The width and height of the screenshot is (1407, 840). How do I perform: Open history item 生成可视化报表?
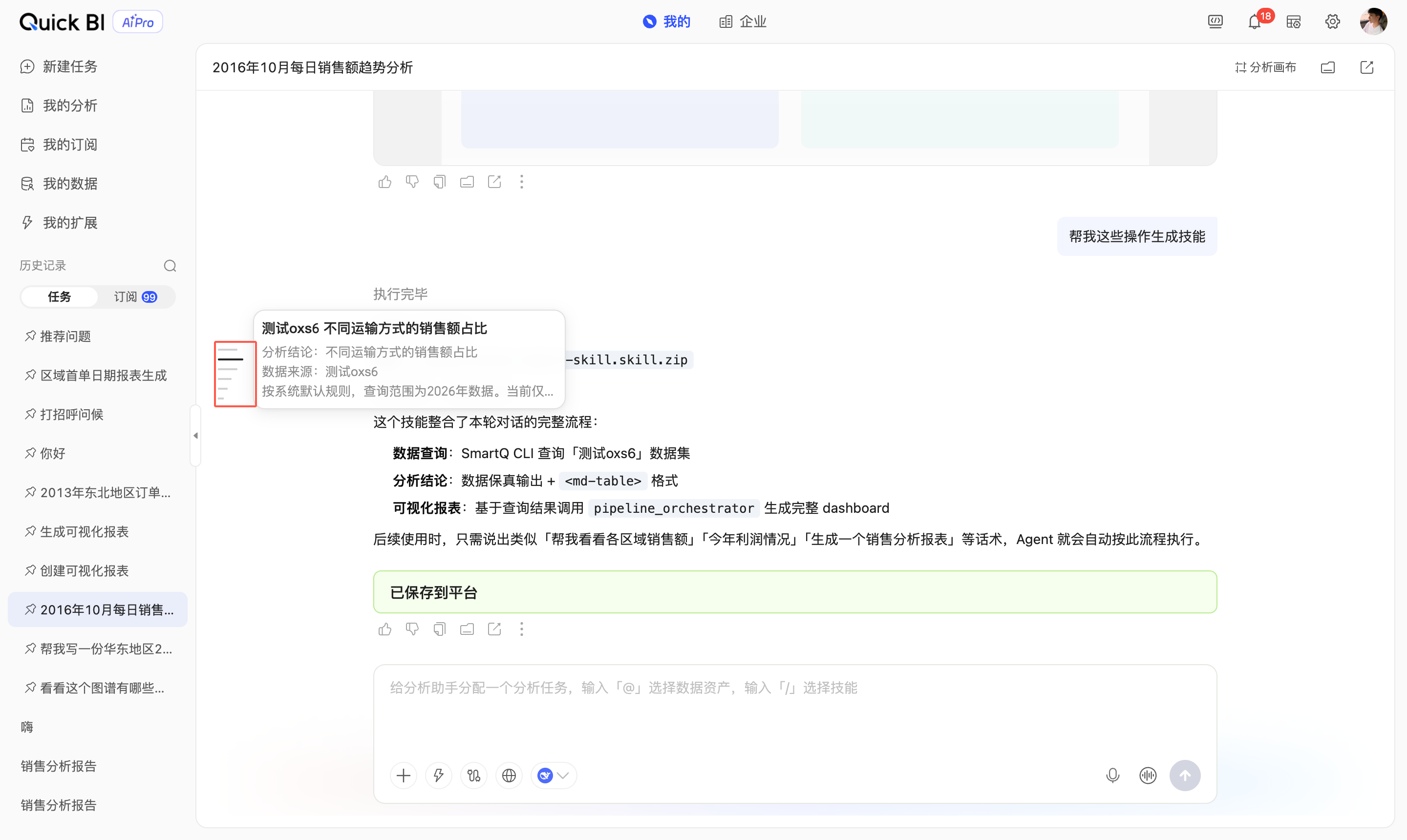[97, 531]
